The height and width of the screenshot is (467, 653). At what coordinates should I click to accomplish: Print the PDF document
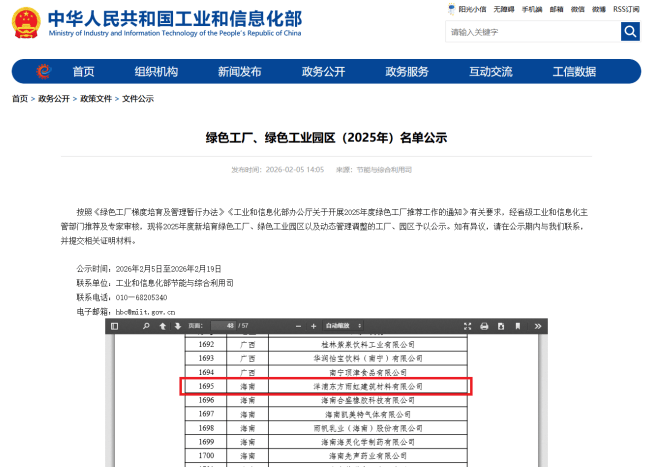(x=485, y=326)
